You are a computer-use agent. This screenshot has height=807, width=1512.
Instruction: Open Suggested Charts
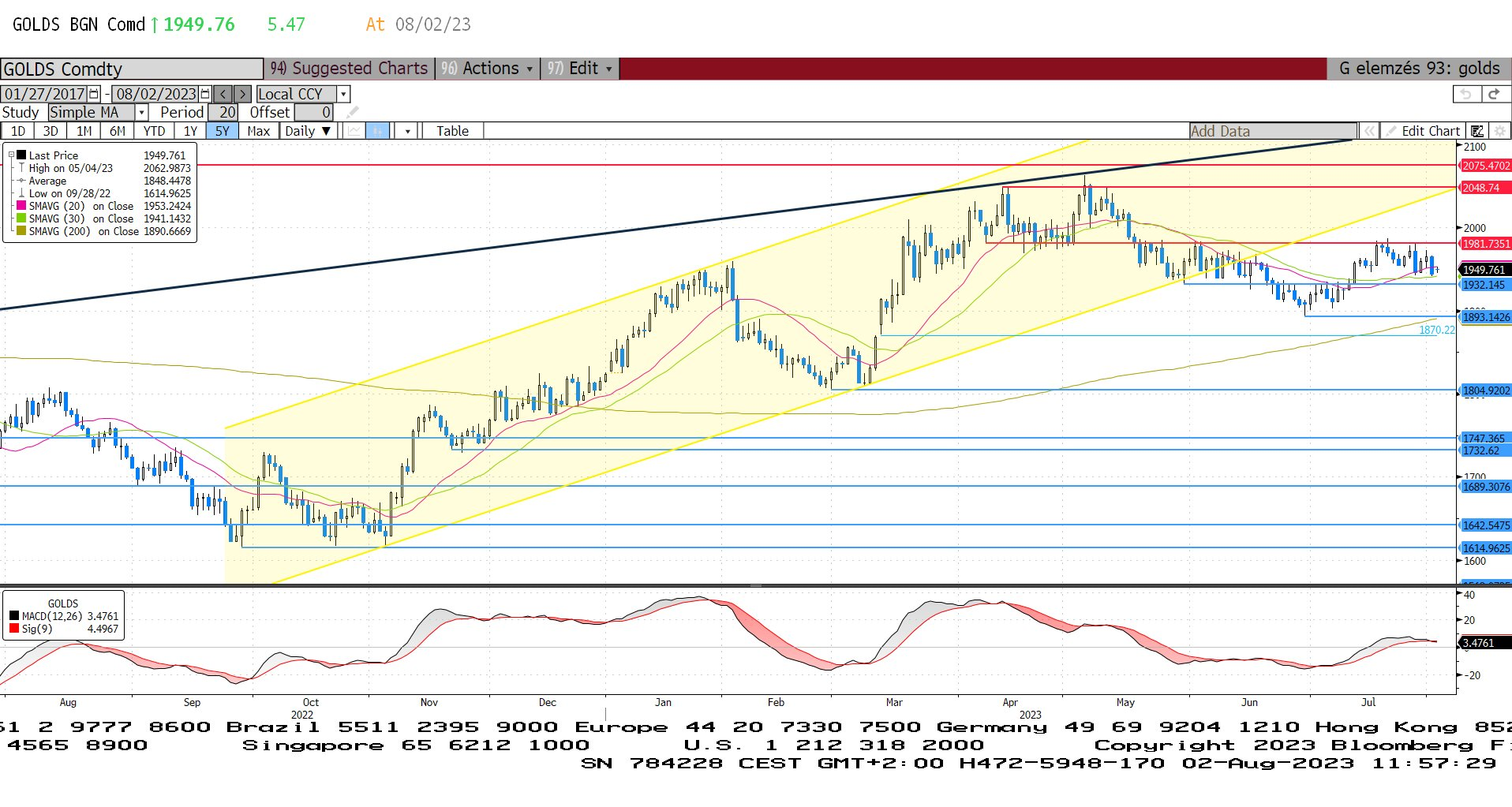click(x=350, y=69)
